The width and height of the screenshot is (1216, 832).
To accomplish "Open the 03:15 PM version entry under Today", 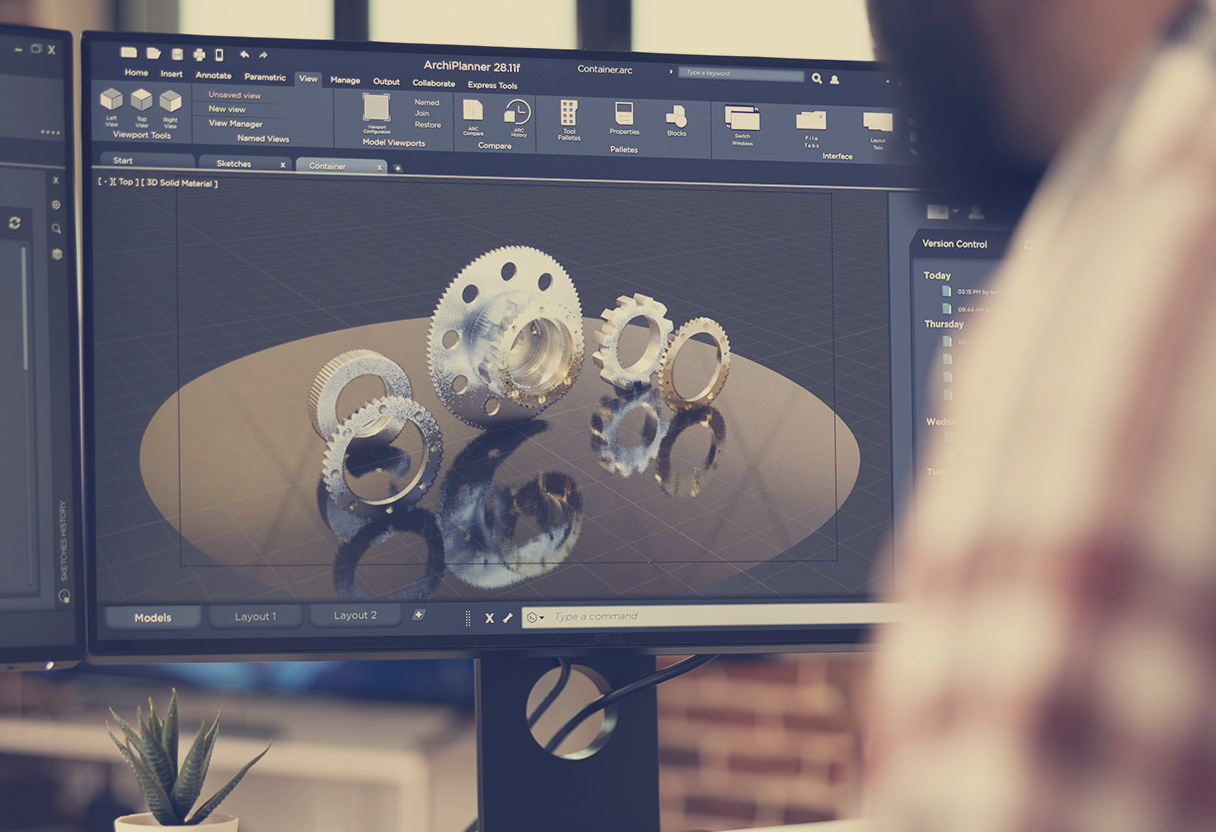I will [971, 291].
